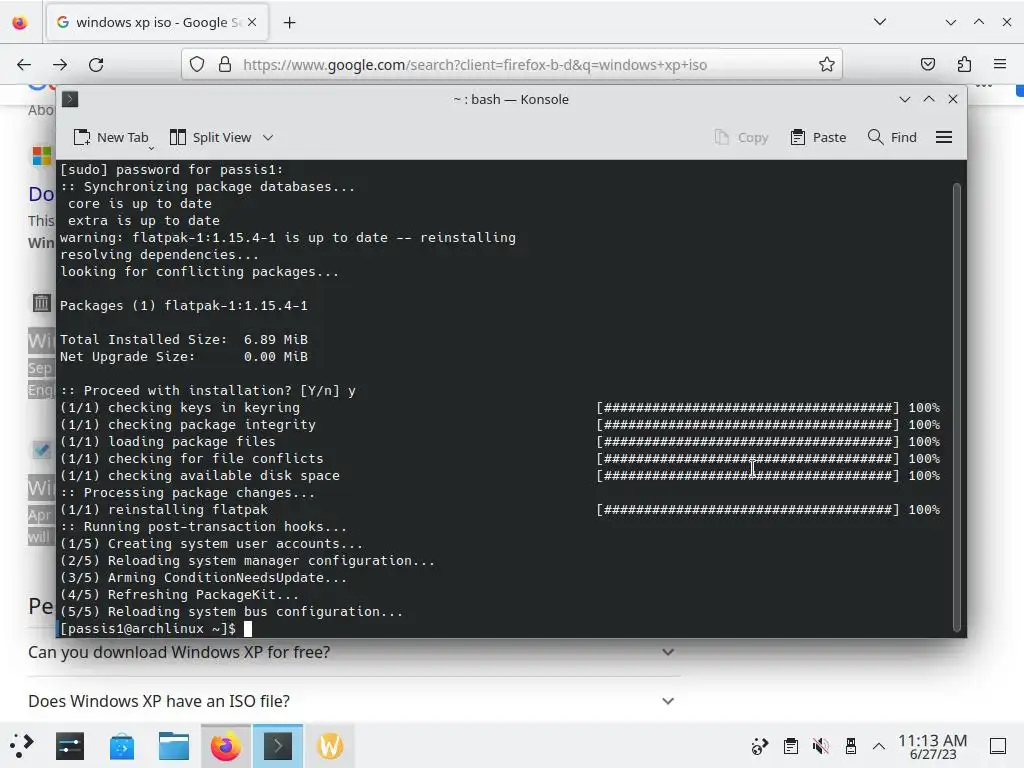Go forward in Firefox
1024x768 pixels.
pyautogui.click(x=60, y=65)
